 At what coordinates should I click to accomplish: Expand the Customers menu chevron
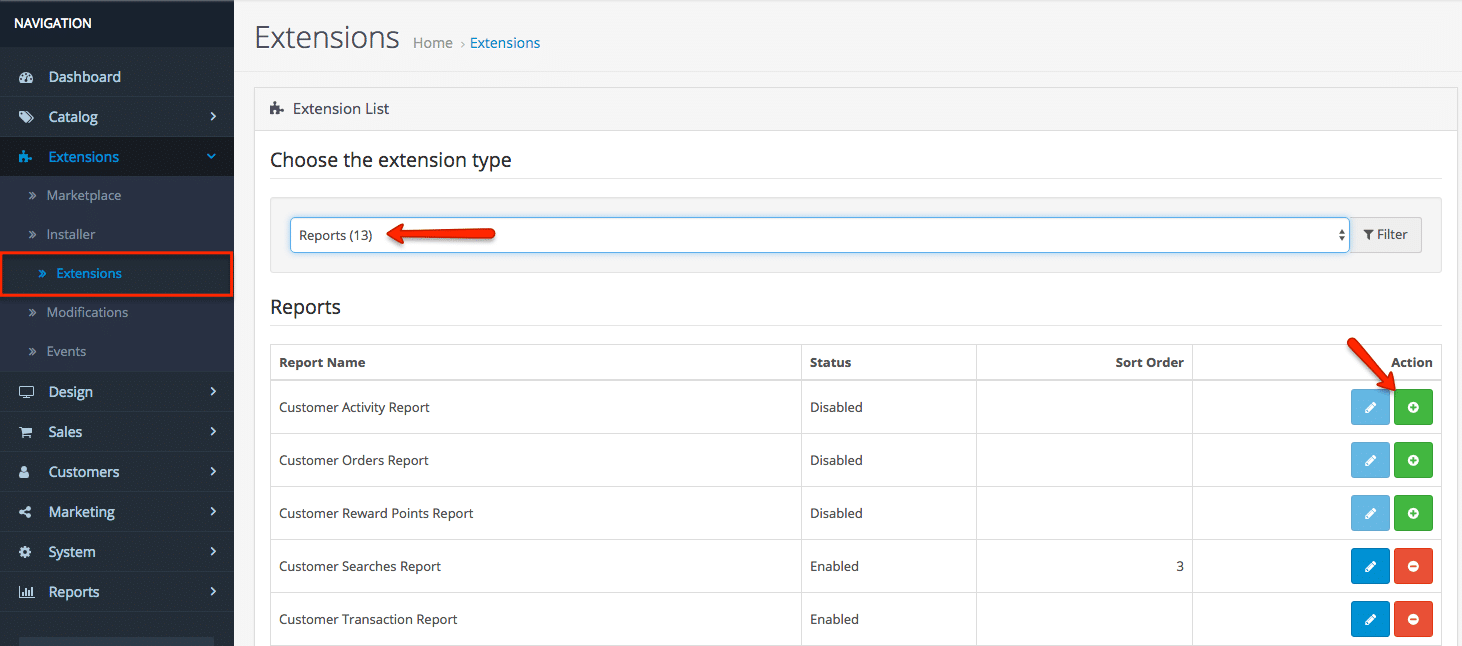pyautogui.click(x=213, y=472)
